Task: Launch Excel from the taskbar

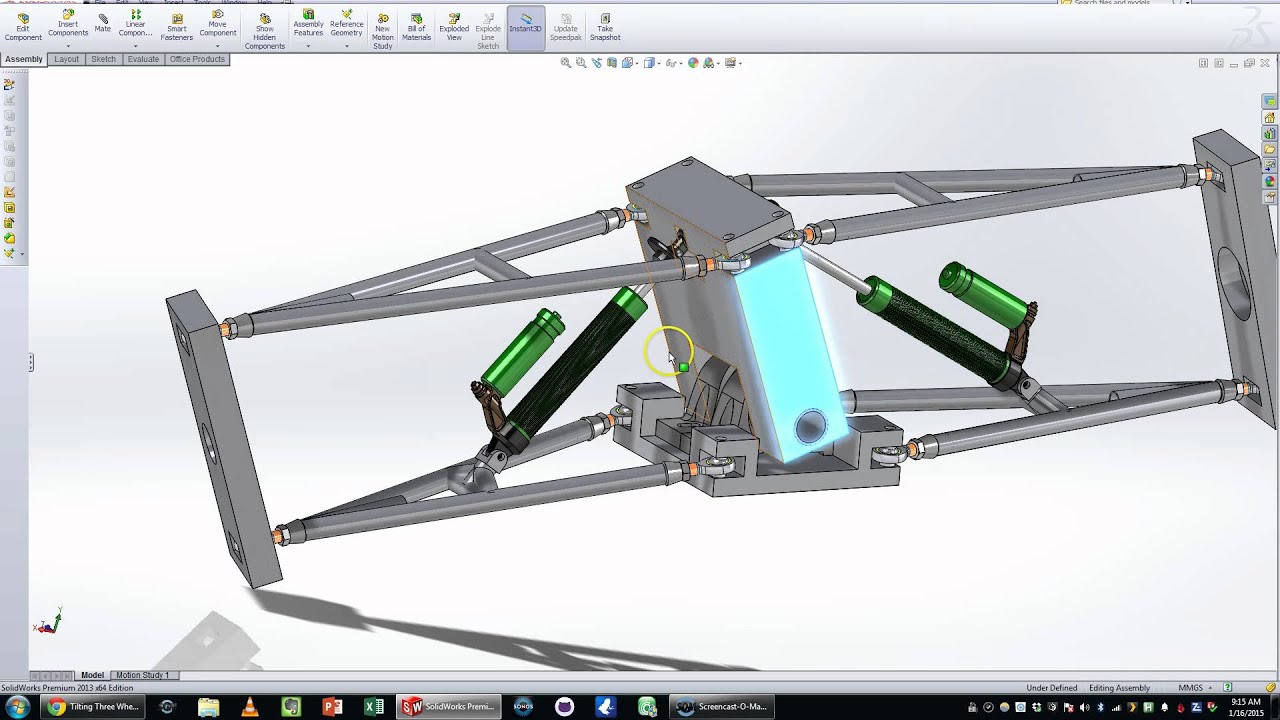Action: [x=373, y=707]
